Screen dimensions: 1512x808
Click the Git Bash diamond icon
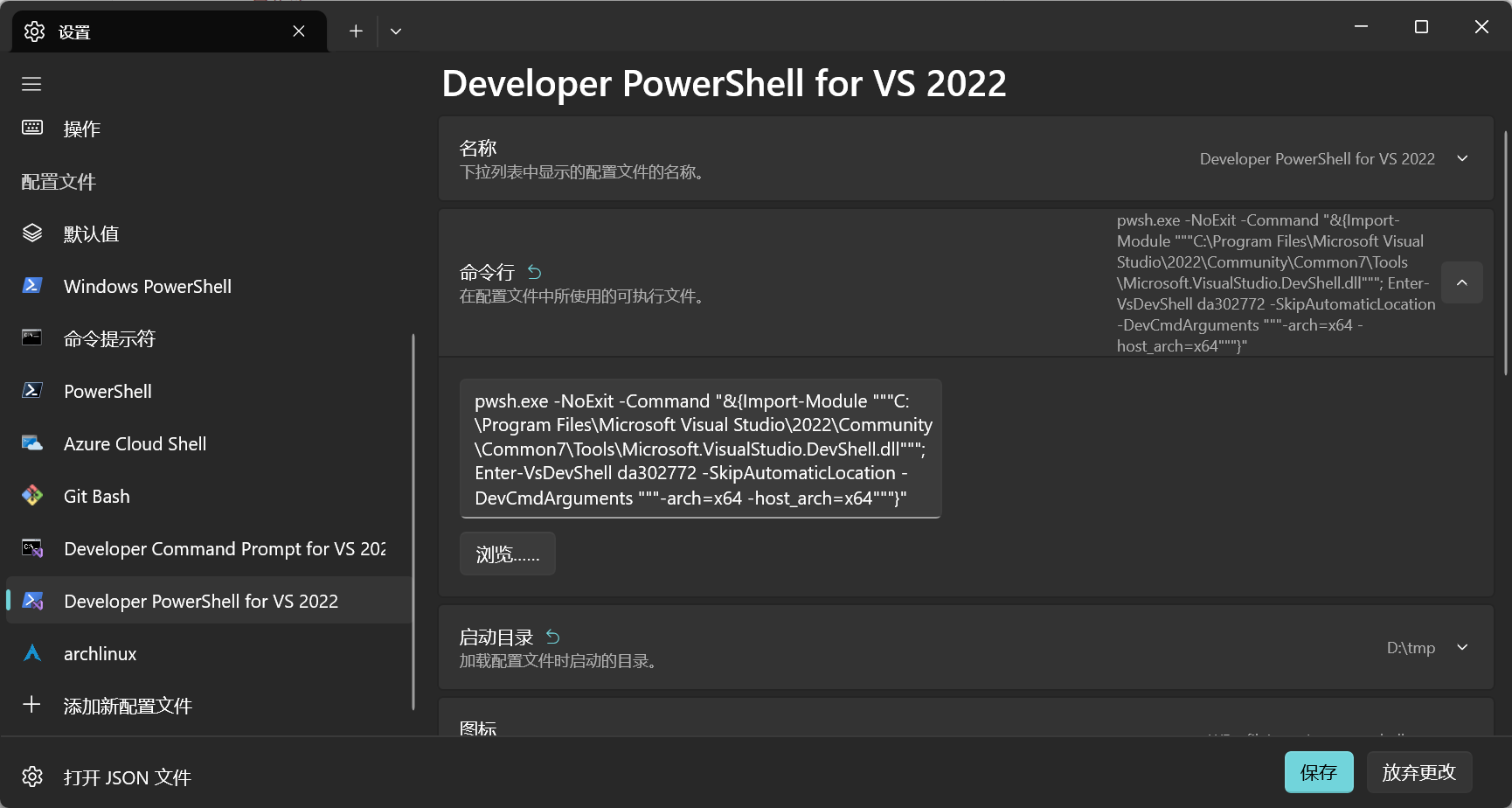(x=32, y=495)
